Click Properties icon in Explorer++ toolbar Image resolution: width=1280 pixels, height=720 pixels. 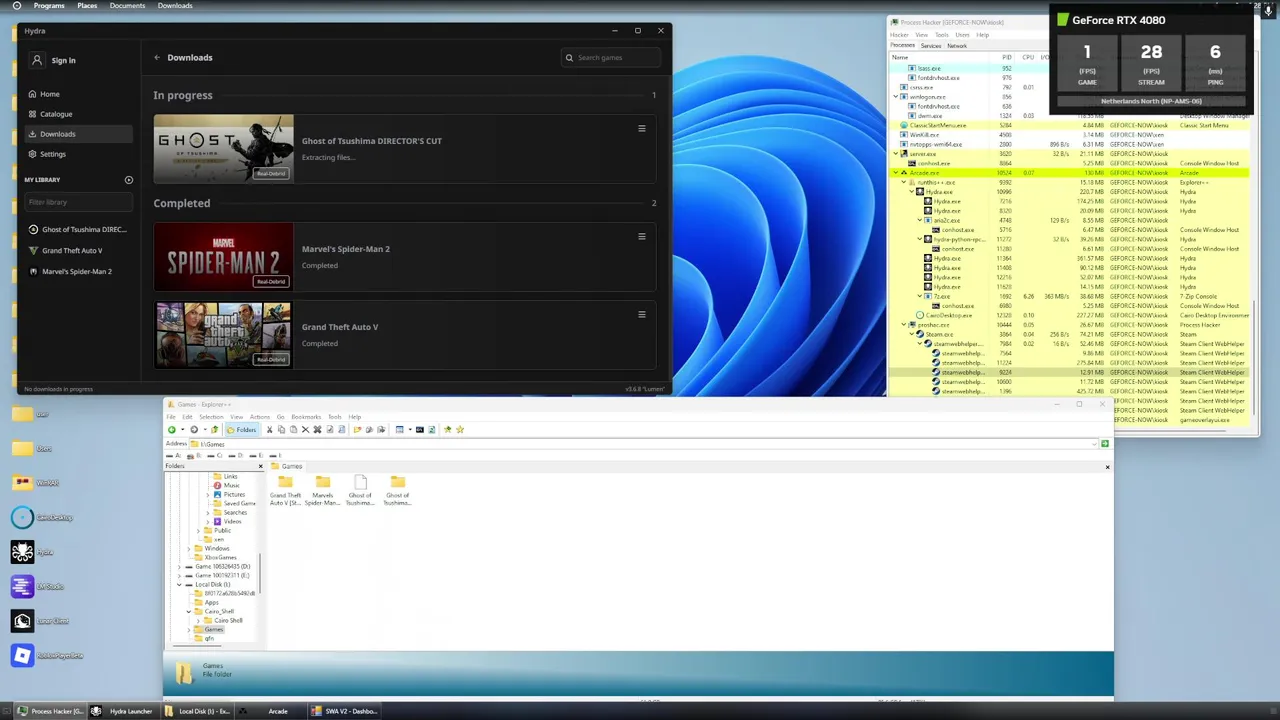330,430
